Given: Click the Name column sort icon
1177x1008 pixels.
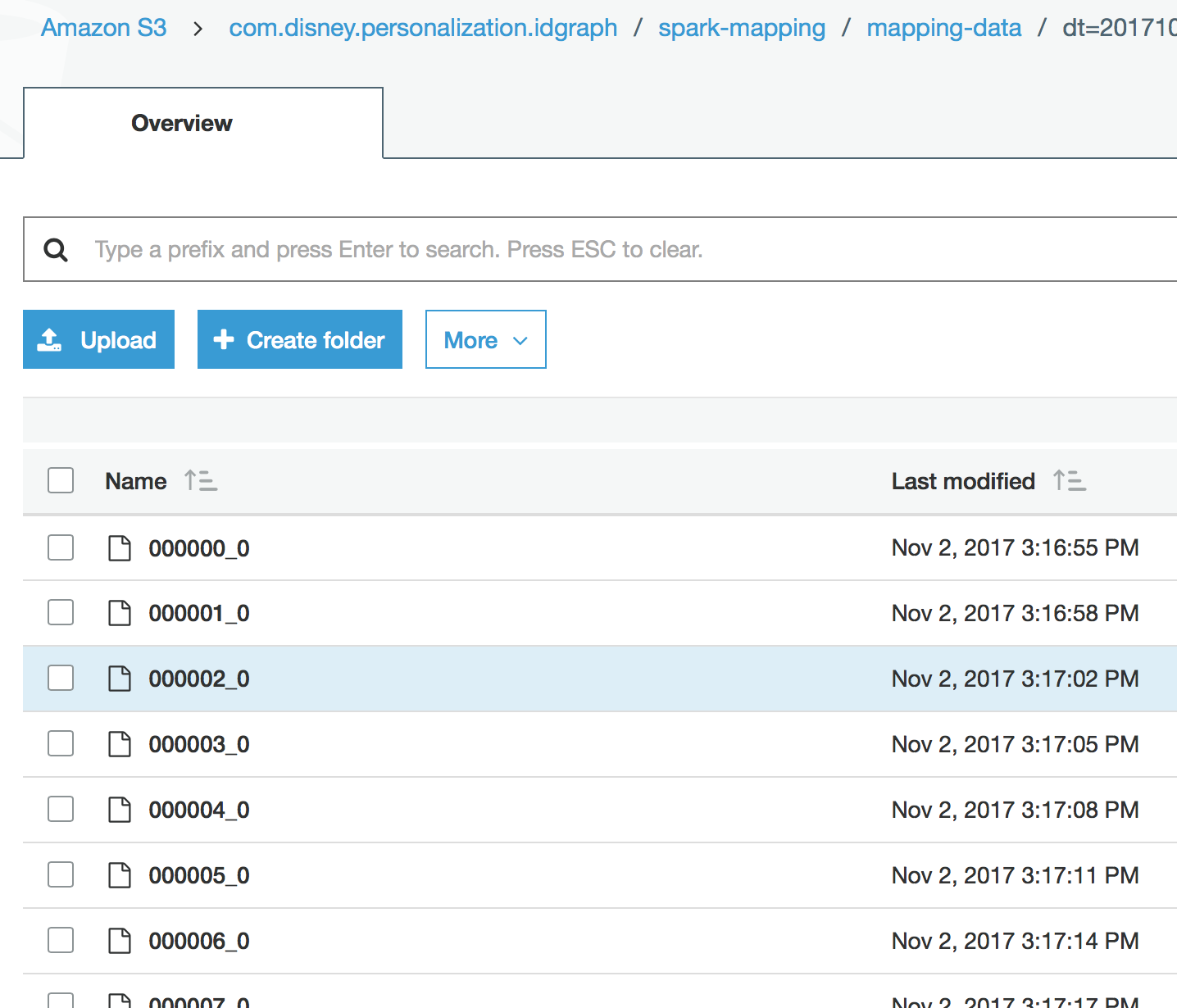Looking at the screenshot, I should point(201,480).
